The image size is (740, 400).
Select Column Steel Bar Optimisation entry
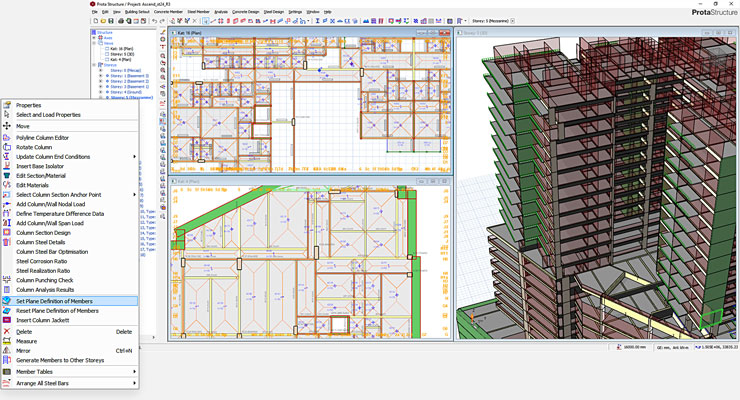pyautogui.click(x=70, y=251)
